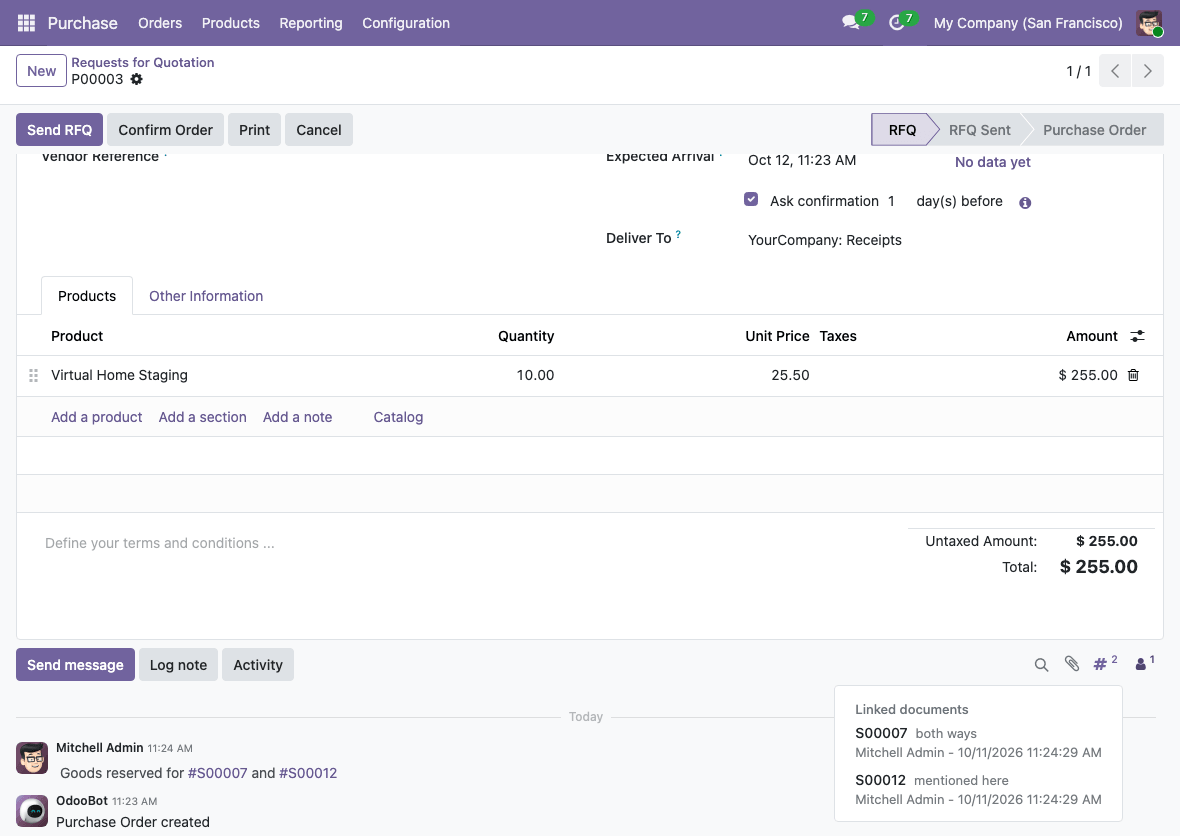
Task: Open the gear actions menu beside P00003
Action: point(136,79)
